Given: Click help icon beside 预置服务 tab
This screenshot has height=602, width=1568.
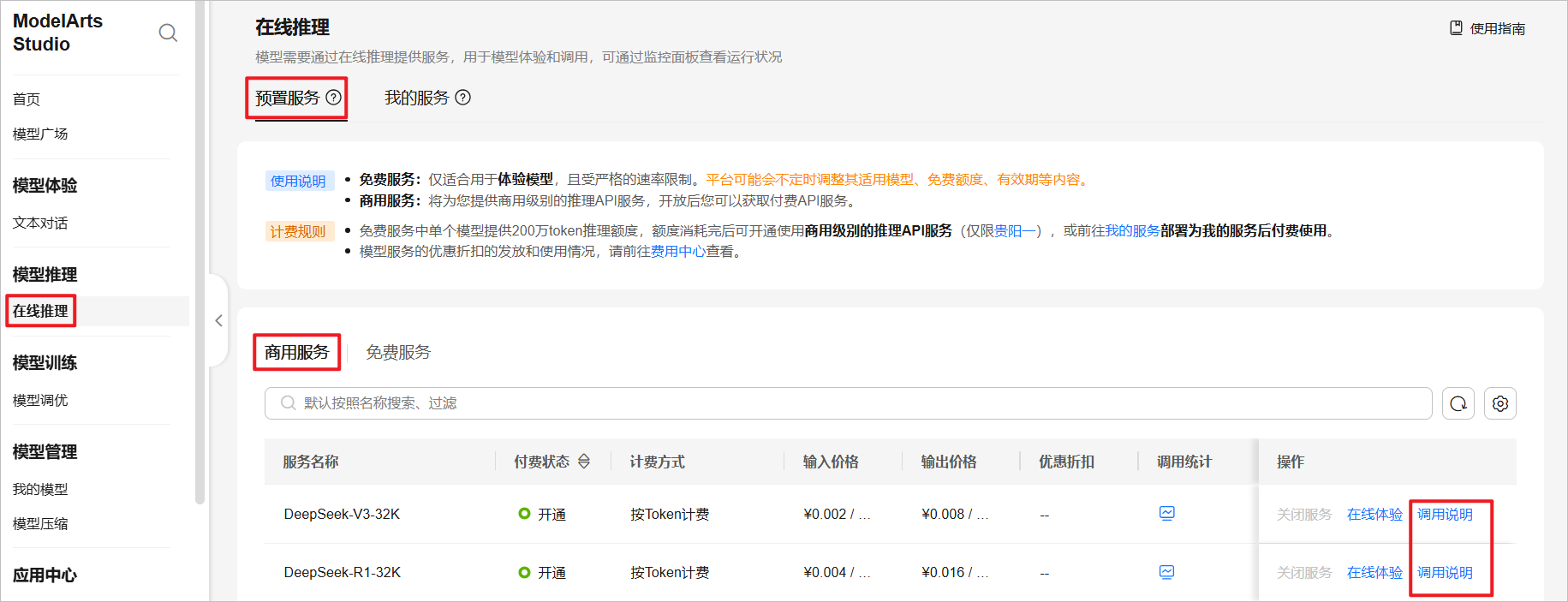Looking at the screenshot, I should tap(334, 98).
